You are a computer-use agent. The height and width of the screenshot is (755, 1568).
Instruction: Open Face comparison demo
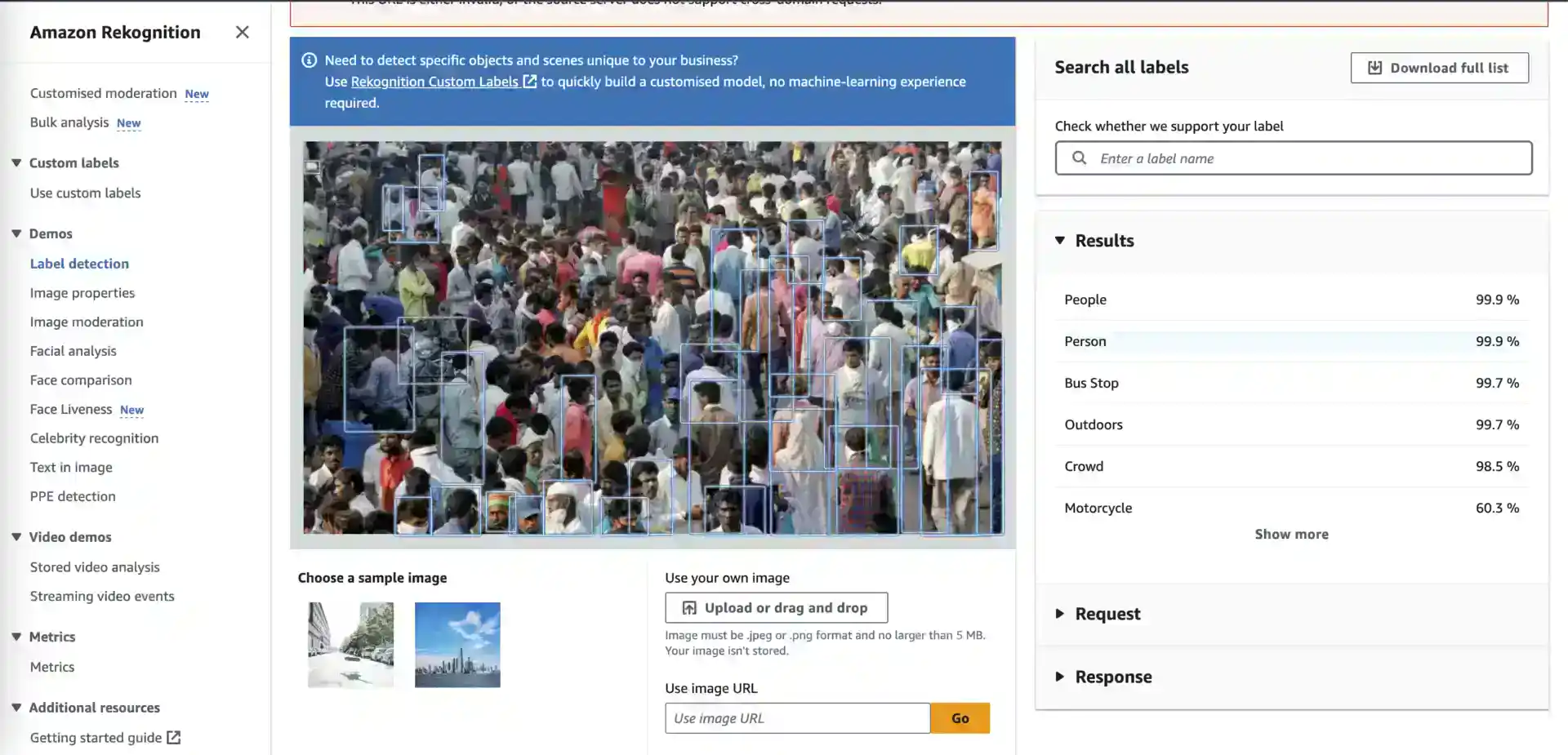pos(81,380)
